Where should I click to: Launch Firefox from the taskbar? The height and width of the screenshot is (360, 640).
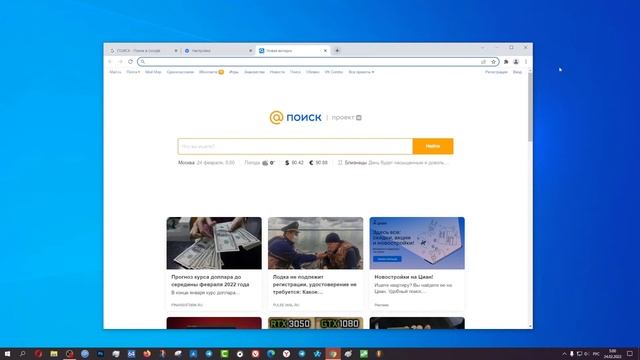[147, 354]
